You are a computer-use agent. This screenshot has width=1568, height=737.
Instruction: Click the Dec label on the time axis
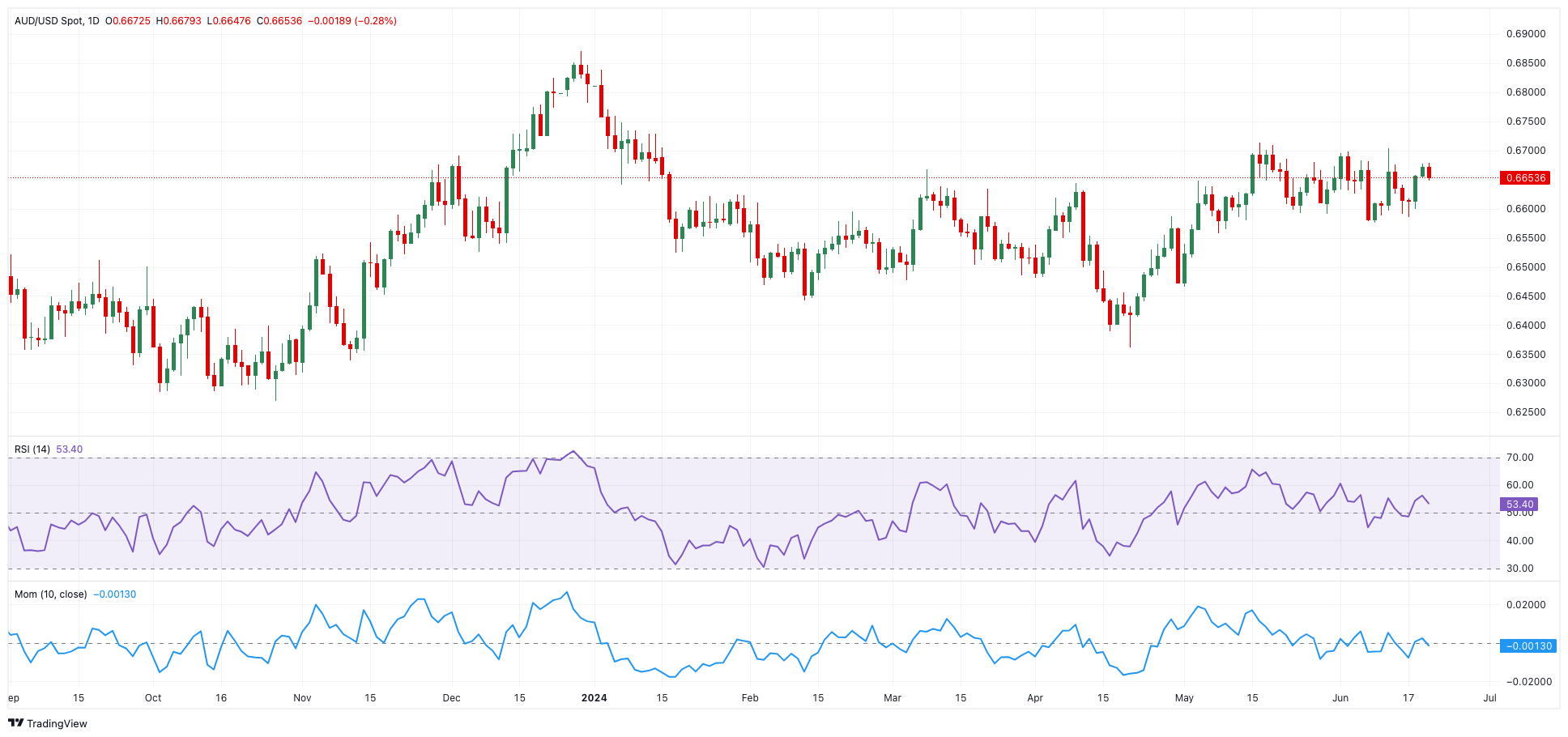click(451, 698)
